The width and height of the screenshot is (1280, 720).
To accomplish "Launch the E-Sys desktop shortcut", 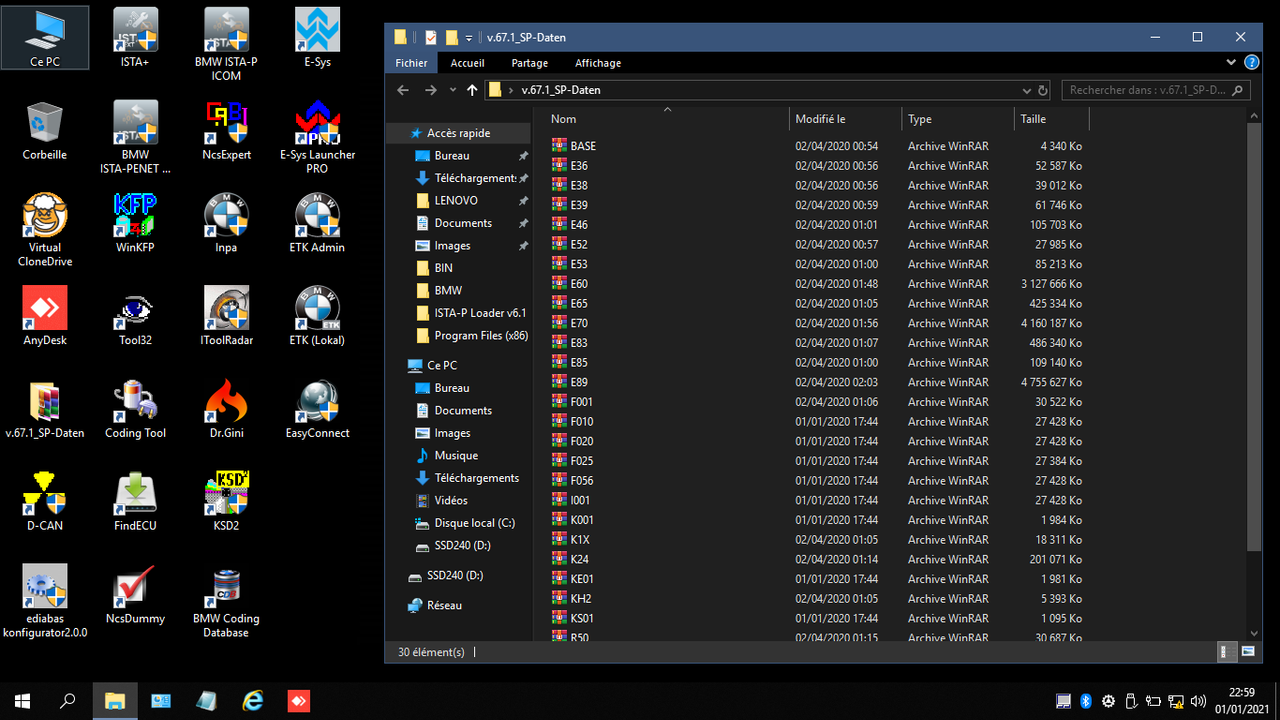I will coord(317,38).
